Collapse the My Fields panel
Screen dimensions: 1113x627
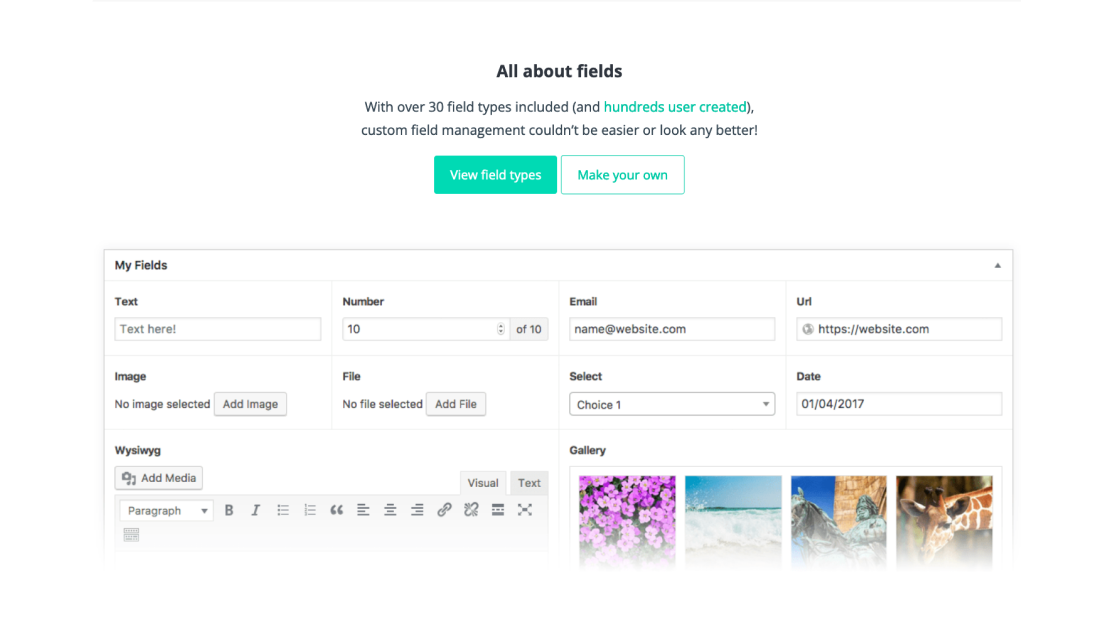click(x=996, y=264)
